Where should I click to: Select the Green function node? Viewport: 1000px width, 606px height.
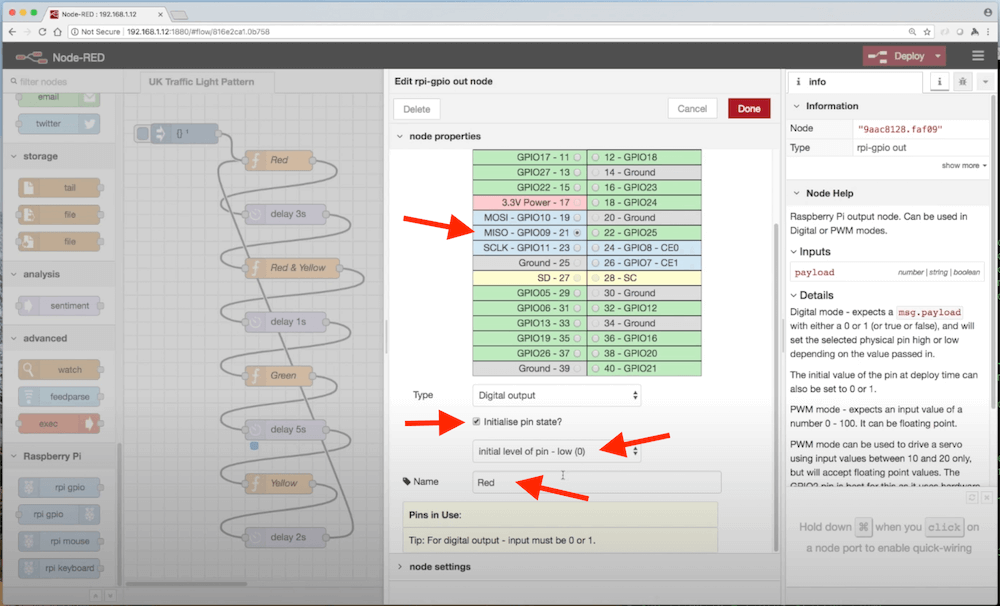(279, 376)
